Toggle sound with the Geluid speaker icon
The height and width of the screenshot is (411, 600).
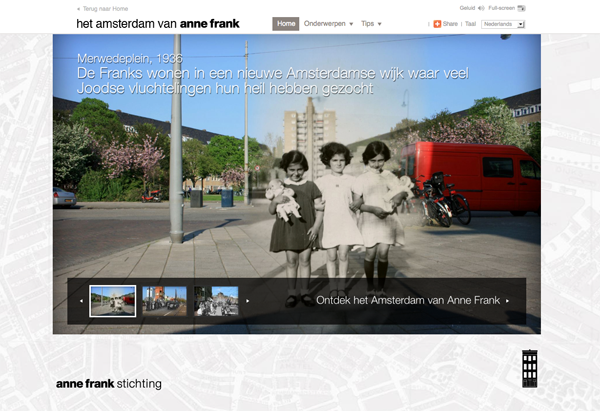coord(481,8)
